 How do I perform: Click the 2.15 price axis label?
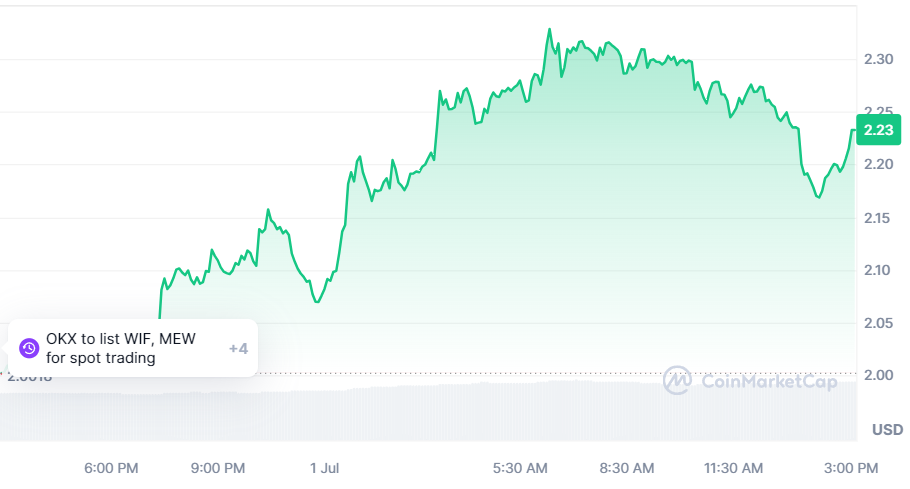pyautogui.click(x=879, y=218)
